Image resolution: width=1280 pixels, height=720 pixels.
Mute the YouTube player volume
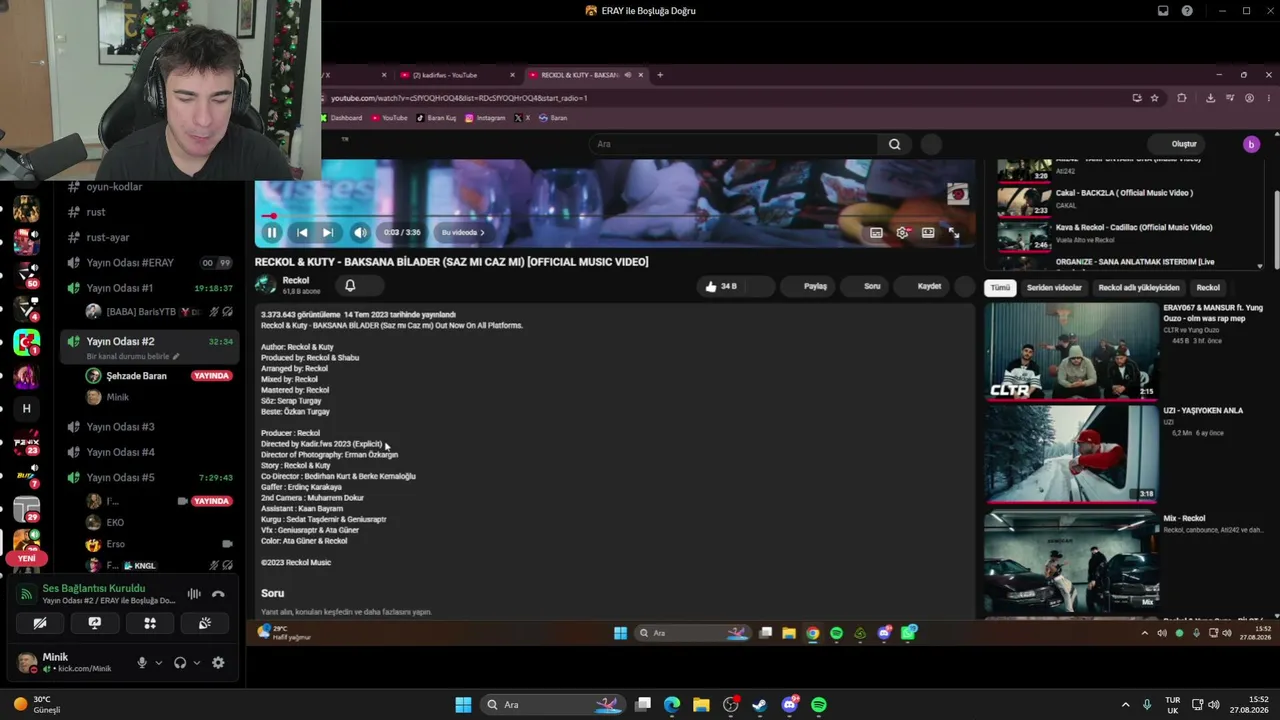click(360, 232)
